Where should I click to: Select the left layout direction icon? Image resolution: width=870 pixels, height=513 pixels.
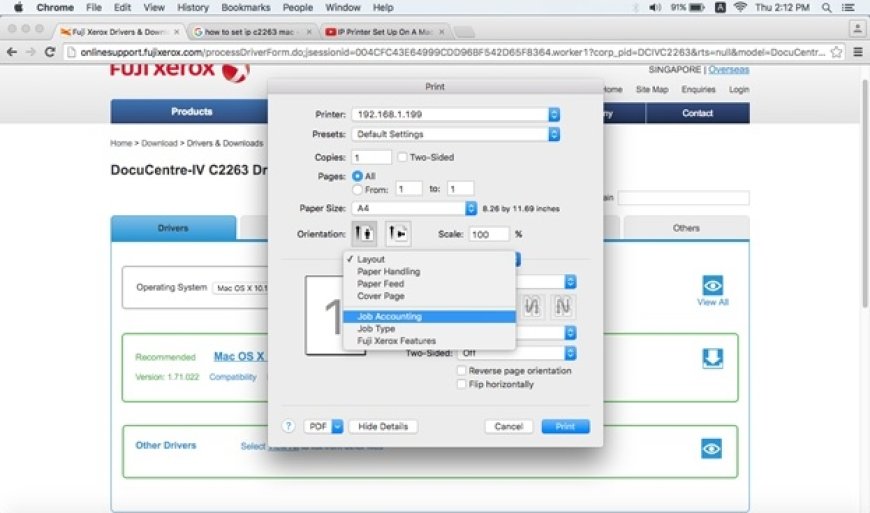[532, 306]
